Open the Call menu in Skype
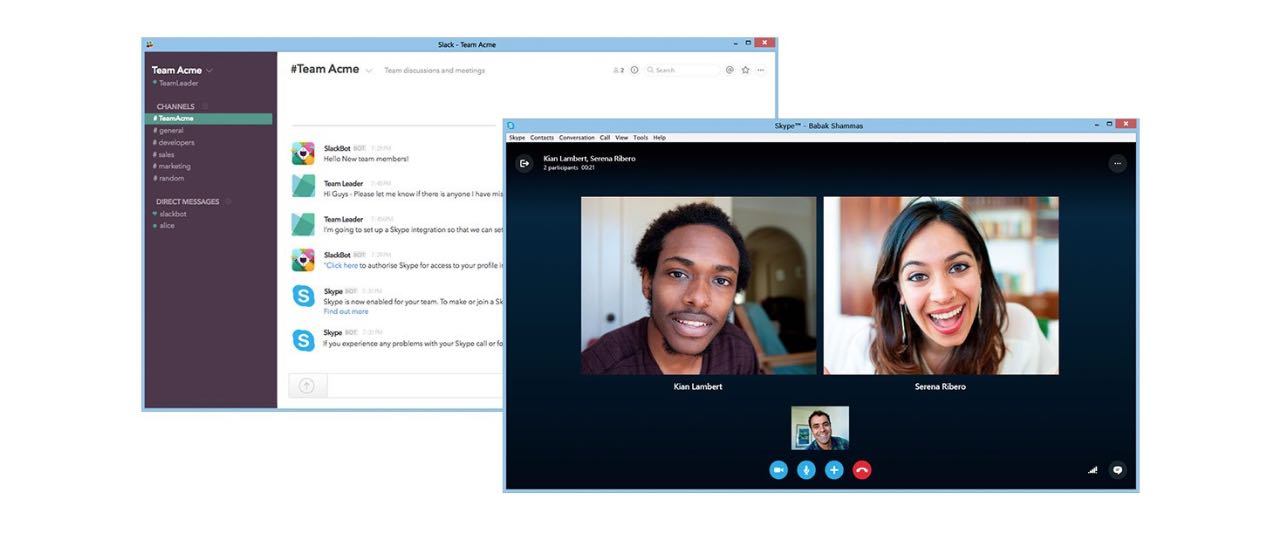Image resolution: width=1280 pixels, height=548 pixels. click(x=605, y=137)
